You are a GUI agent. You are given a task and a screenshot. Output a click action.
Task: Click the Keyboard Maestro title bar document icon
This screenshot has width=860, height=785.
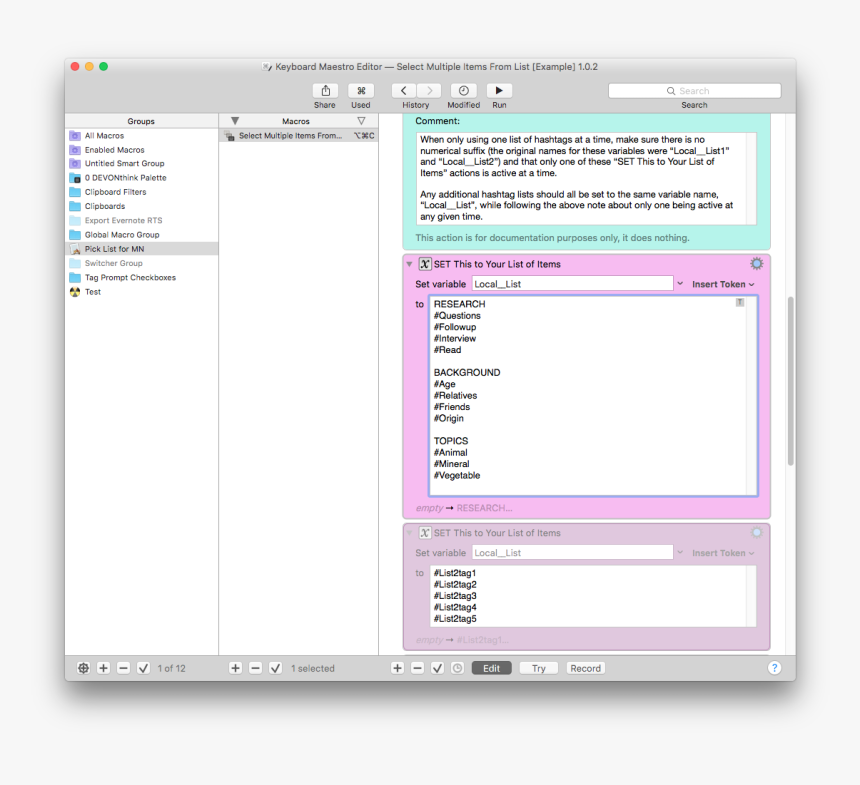point(267,67)
